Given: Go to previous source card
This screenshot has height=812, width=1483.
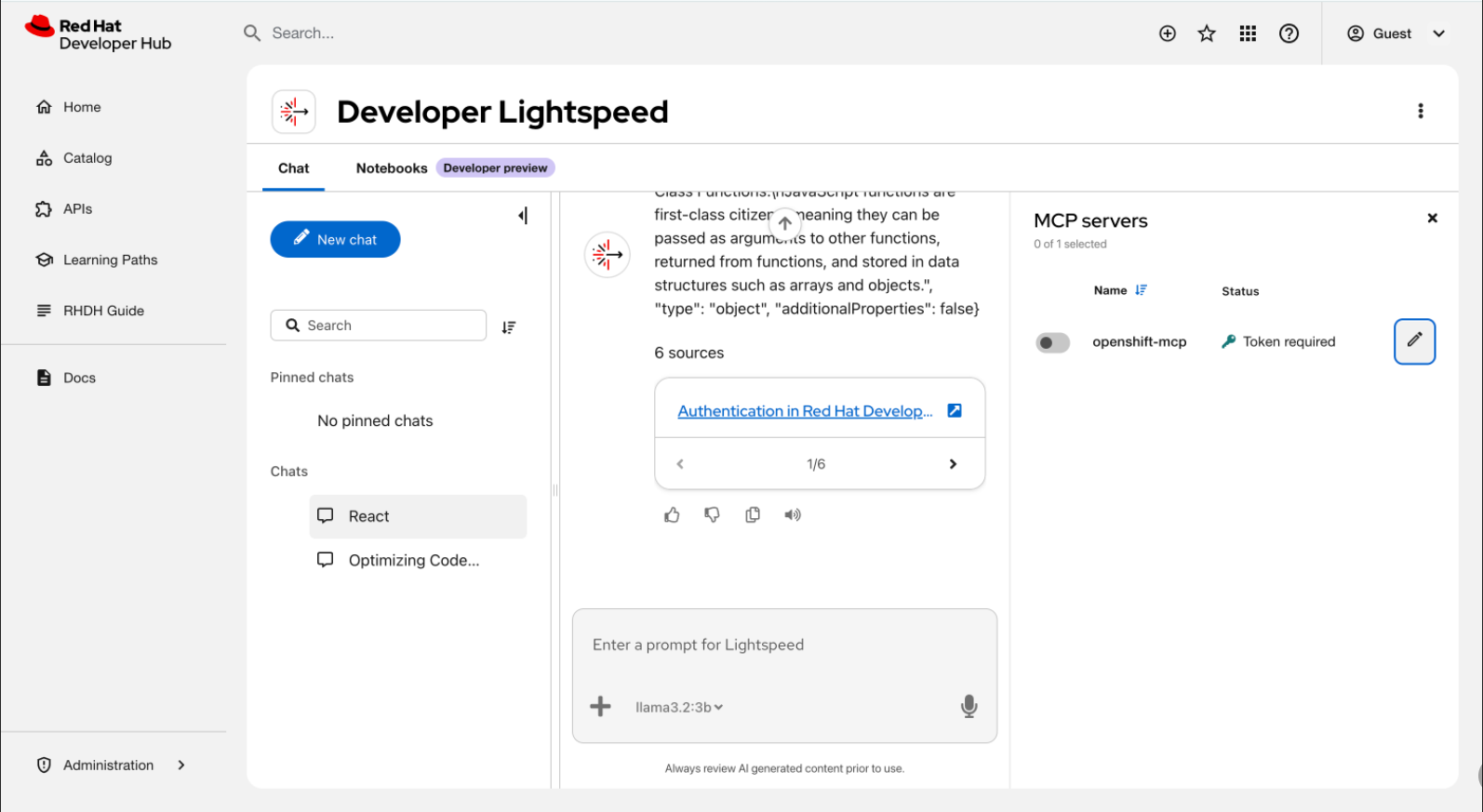Looking at the screenshot, I should tap(680, 463).
